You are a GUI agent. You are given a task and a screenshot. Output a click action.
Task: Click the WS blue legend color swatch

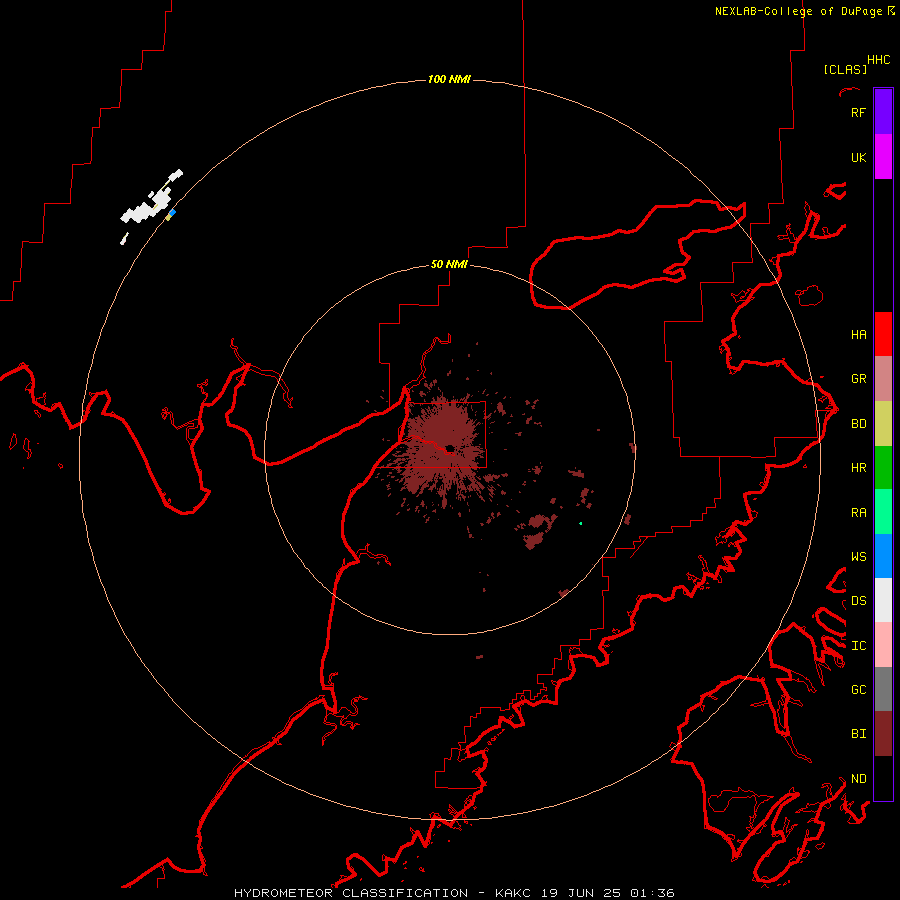click(x=883, y=556)
